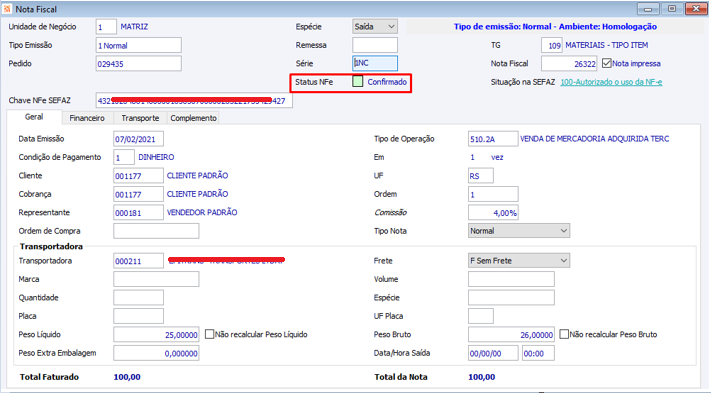Screen dimensions: 711x393
Task: Click the Volume input field
Action: [x=511, y=279]
